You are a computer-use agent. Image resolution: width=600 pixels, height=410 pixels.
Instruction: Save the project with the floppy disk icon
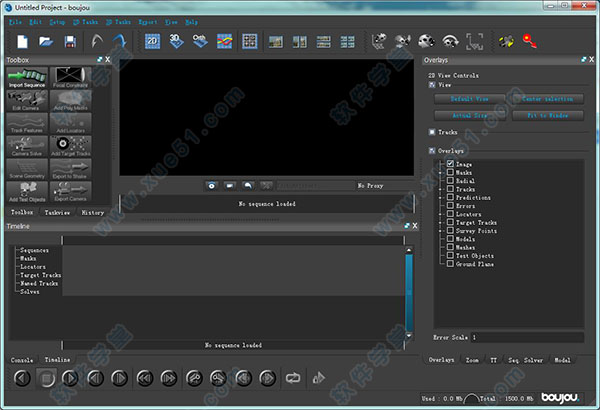coord(70,41)
